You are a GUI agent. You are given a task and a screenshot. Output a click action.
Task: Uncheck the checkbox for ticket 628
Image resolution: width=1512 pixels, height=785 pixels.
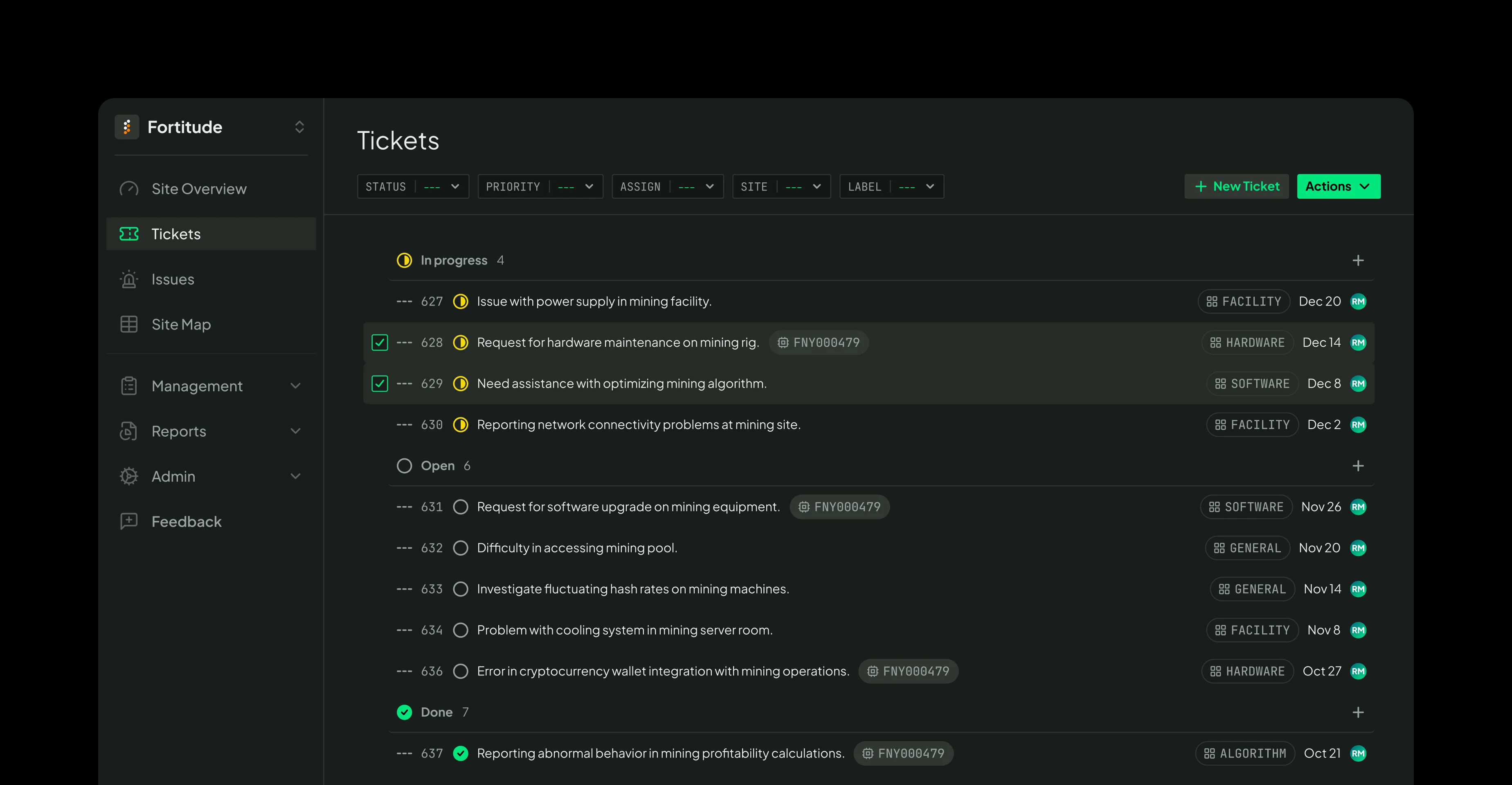click(x=380, y=343)
